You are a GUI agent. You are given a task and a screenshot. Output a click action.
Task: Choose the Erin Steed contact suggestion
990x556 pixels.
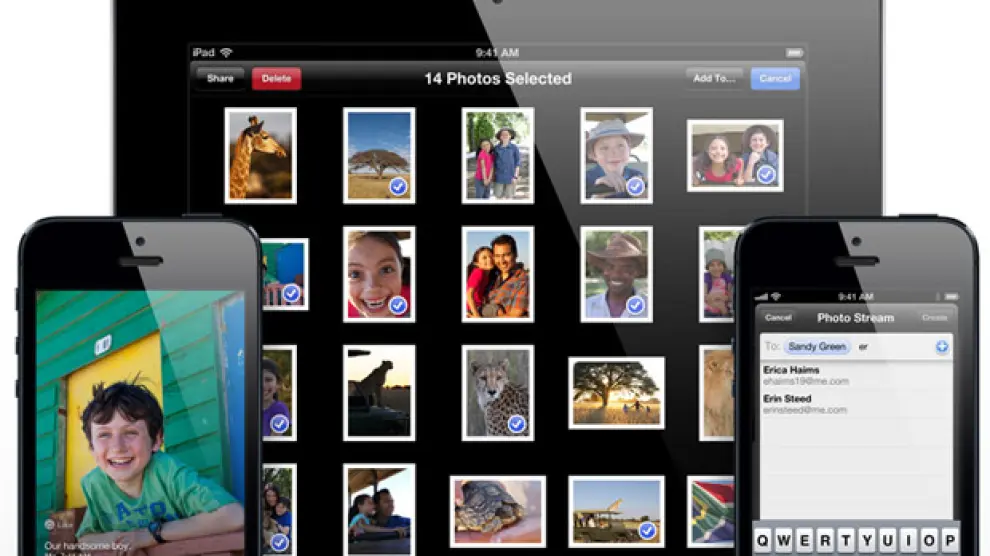[788, 404]
